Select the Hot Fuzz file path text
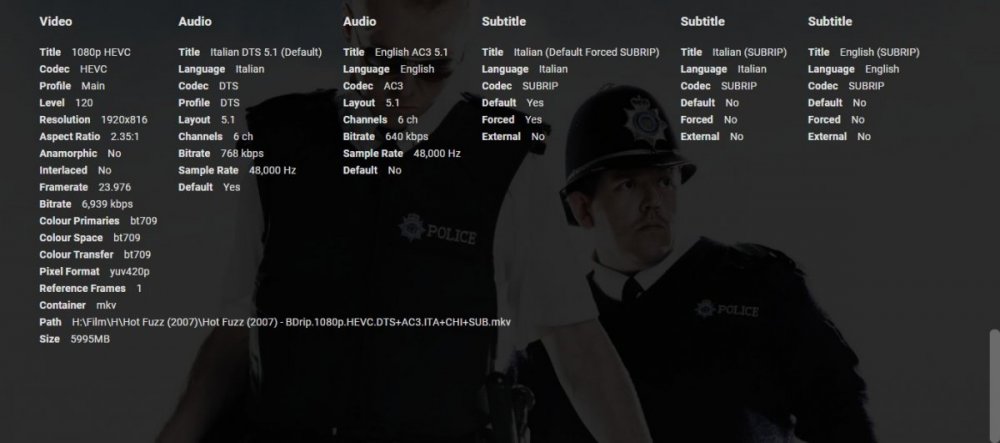 click(x=291, y=322)
